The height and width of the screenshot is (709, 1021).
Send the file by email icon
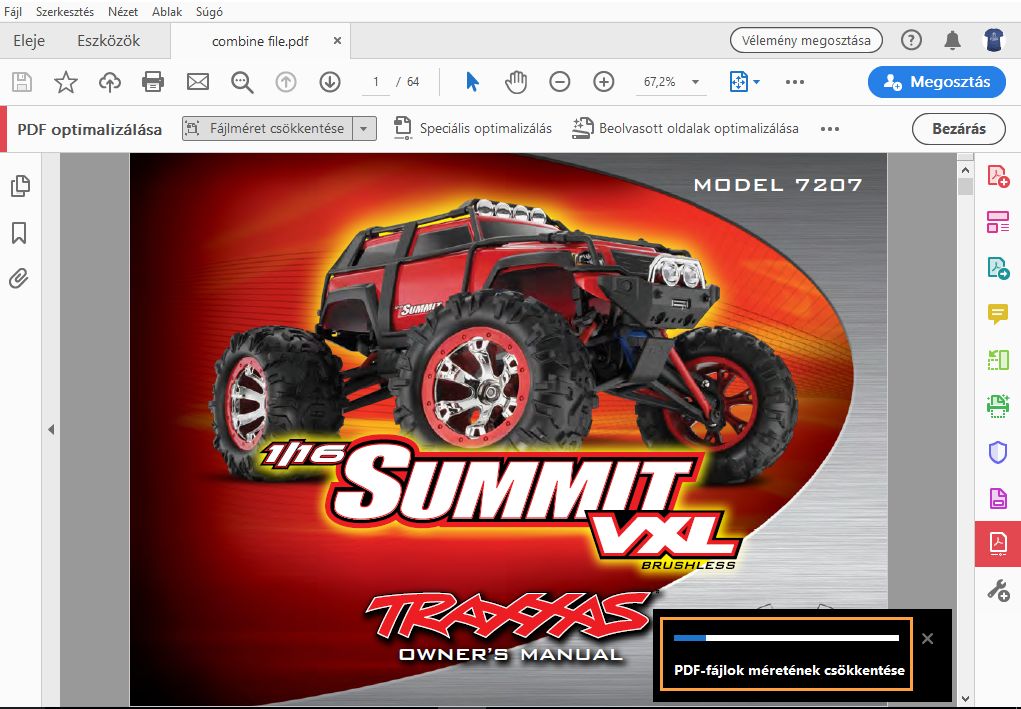pyautogui.click(x=198, y=82)
